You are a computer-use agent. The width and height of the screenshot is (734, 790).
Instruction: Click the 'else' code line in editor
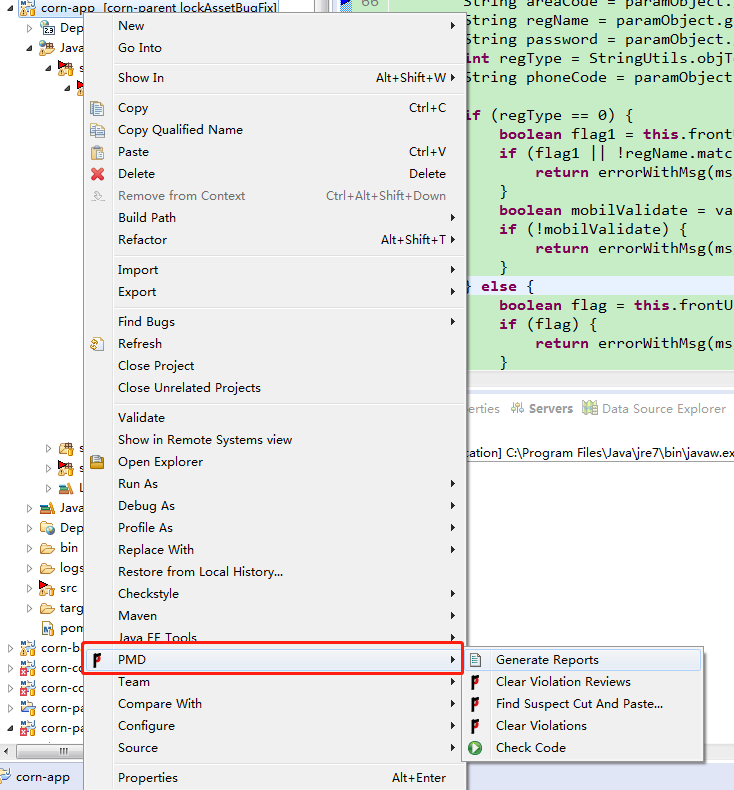(x=599, y=287)
